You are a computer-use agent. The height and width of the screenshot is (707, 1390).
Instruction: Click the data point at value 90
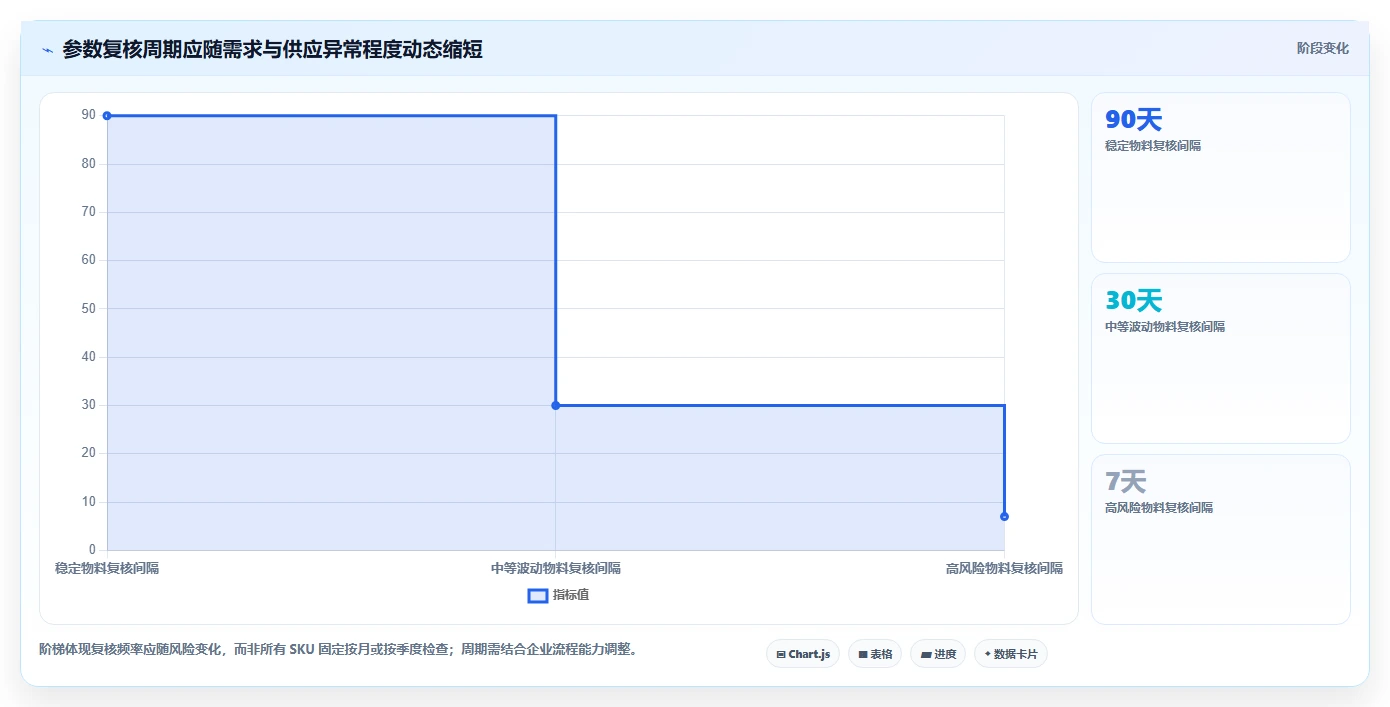click(x=107, y=116)
